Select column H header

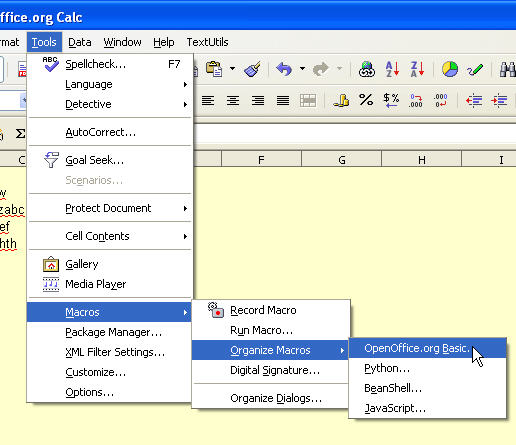click(x=422, y=160)
